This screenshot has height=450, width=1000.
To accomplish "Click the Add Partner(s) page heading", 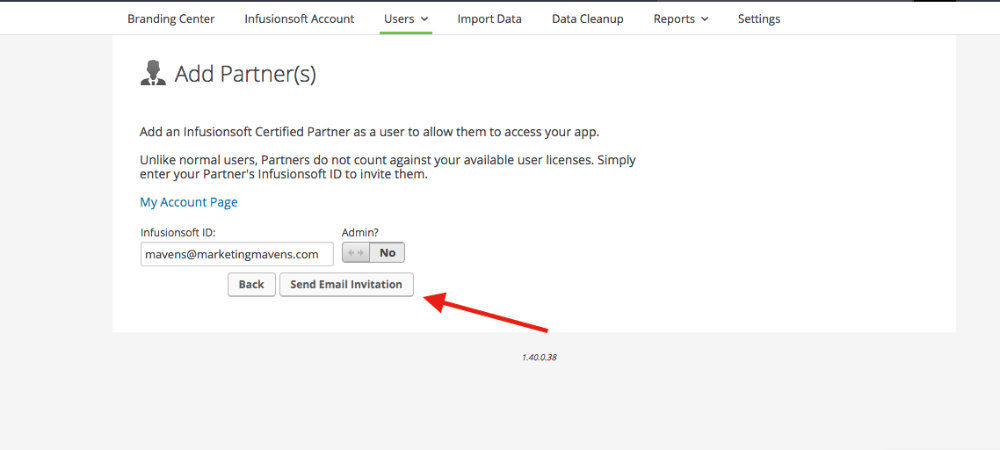I will pyautogui.click(x=246, y=74).
